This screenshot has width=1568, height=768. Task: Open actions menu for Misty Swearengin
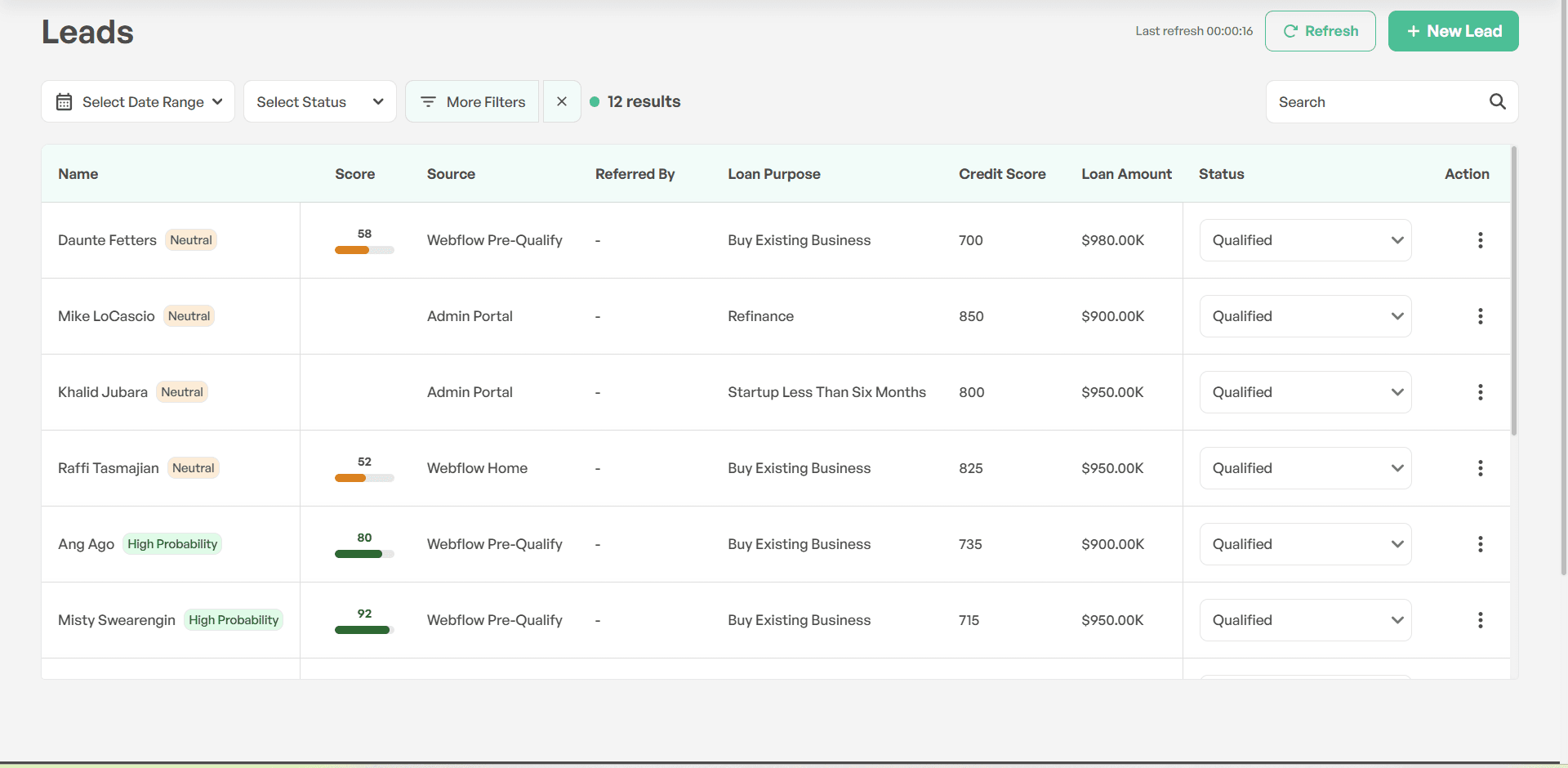(x=1480, y=620)
